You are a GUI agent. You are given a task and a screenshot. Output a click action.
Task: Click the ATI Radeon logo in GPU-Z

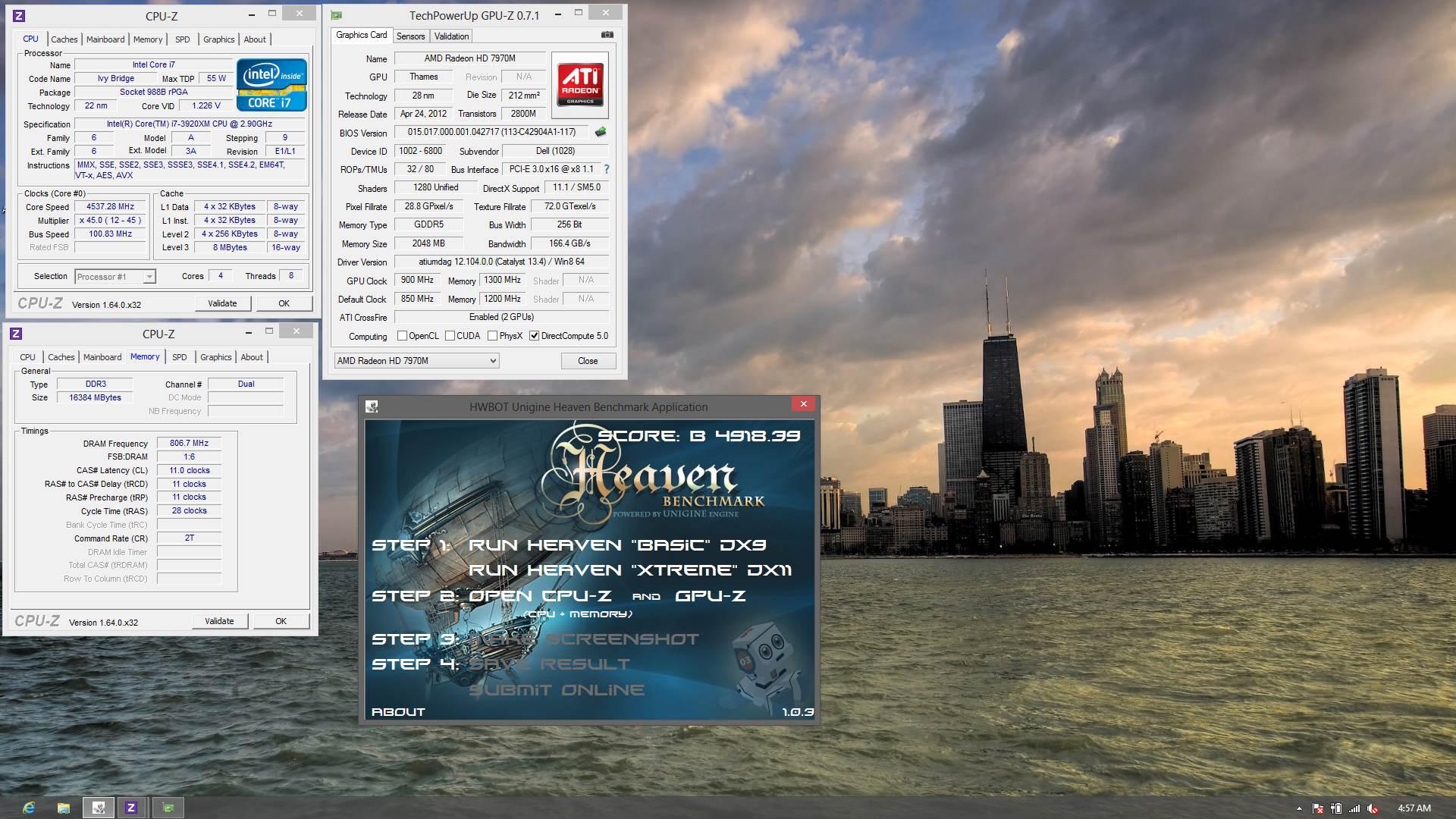click(580, 85)
